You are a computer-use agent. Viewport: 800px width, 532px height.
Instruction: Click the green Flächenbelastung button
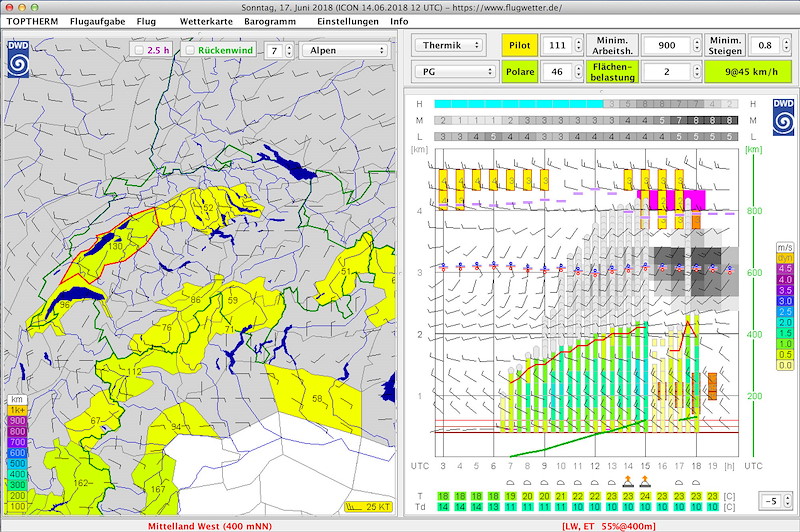point(612,71)
